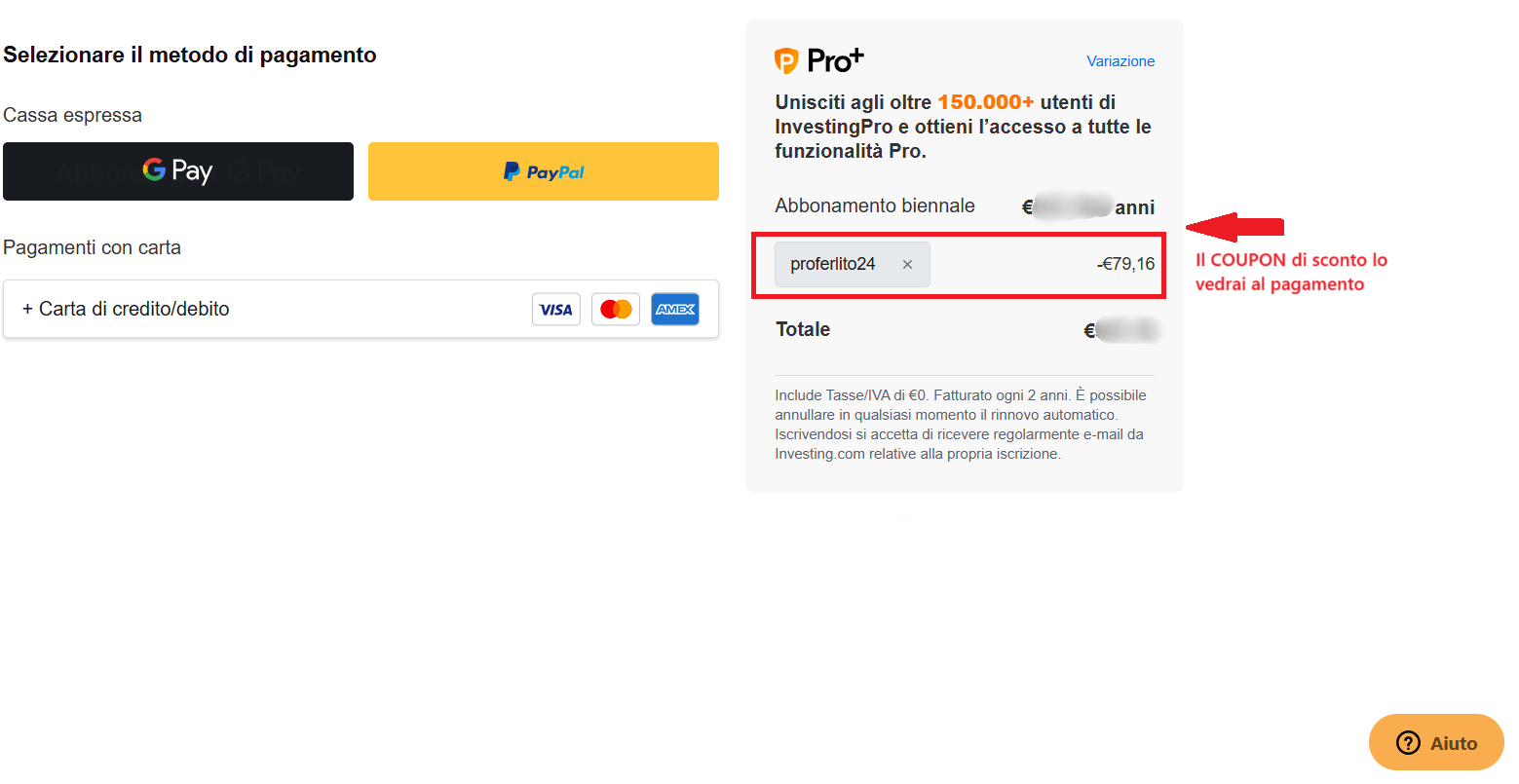The width and height of the screenshot is (1519, 784).
Task: Click the Visa card icon
Action: [556, 310]
